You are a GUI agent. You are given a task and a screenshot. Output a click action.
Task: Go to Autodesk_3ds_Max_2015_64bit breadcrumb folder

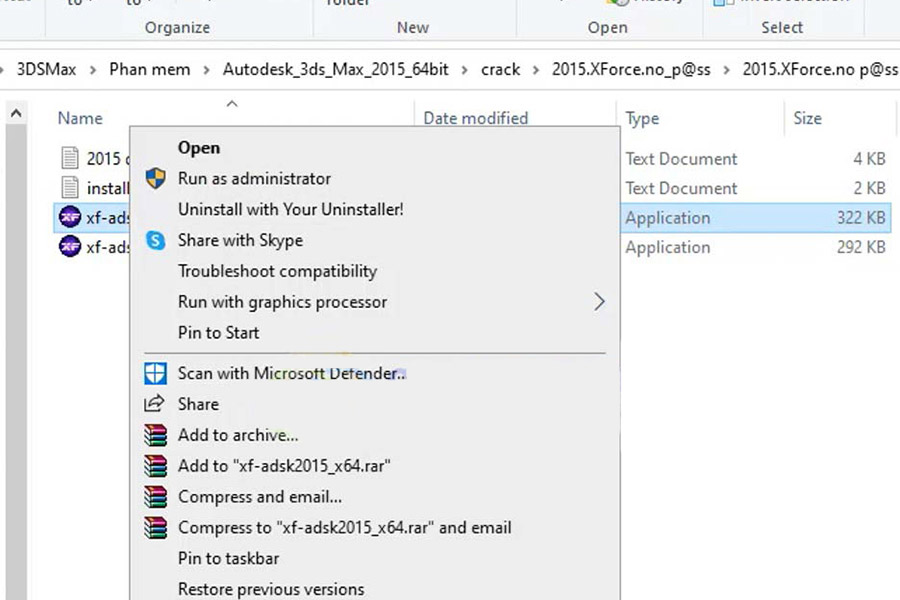click(336, 69)
